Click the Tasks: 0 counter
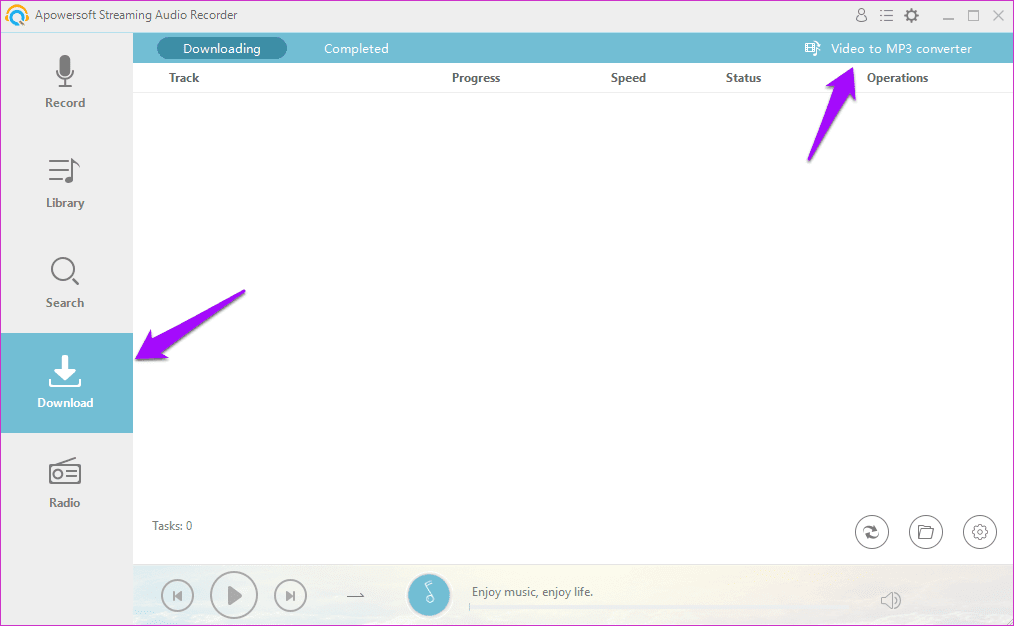Screen dimensions: 1014x626 click(x=172, y=526)
